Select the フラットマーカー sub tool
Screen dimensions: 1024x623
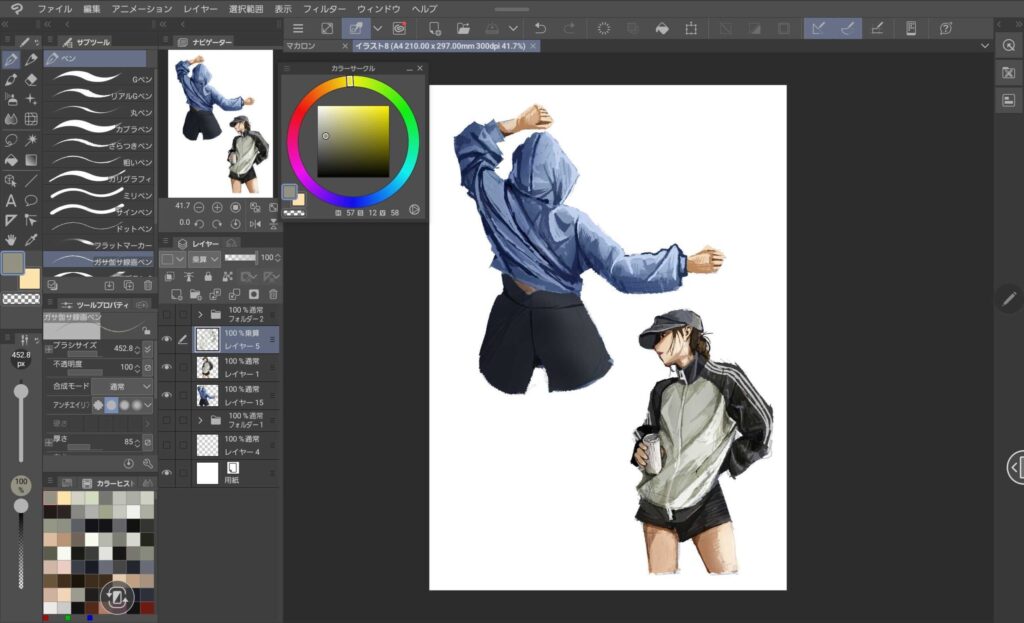99,244
